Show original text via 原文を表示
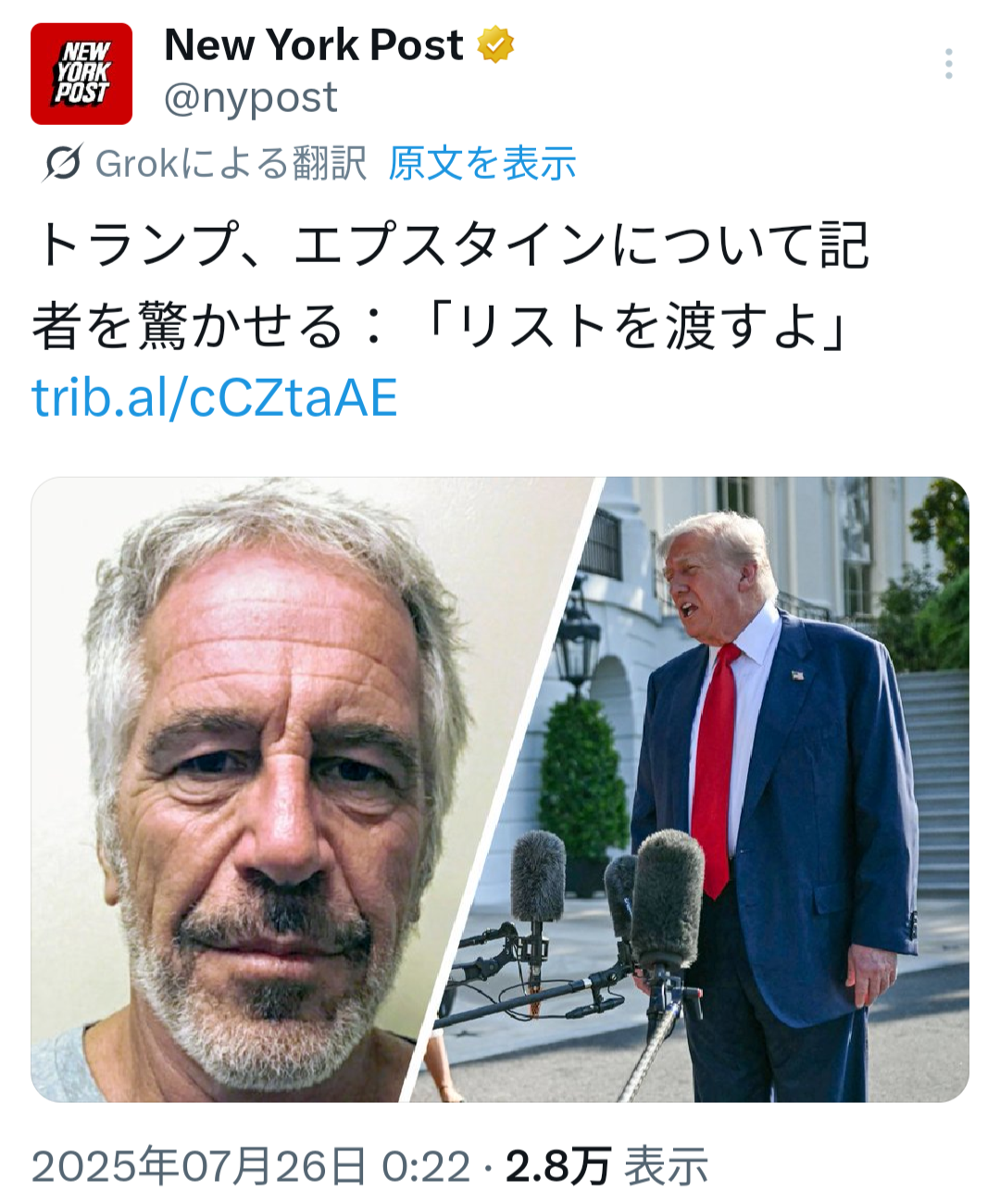Image resolution: width=1000 pixels, height=1204 pixels. [482, 163]
